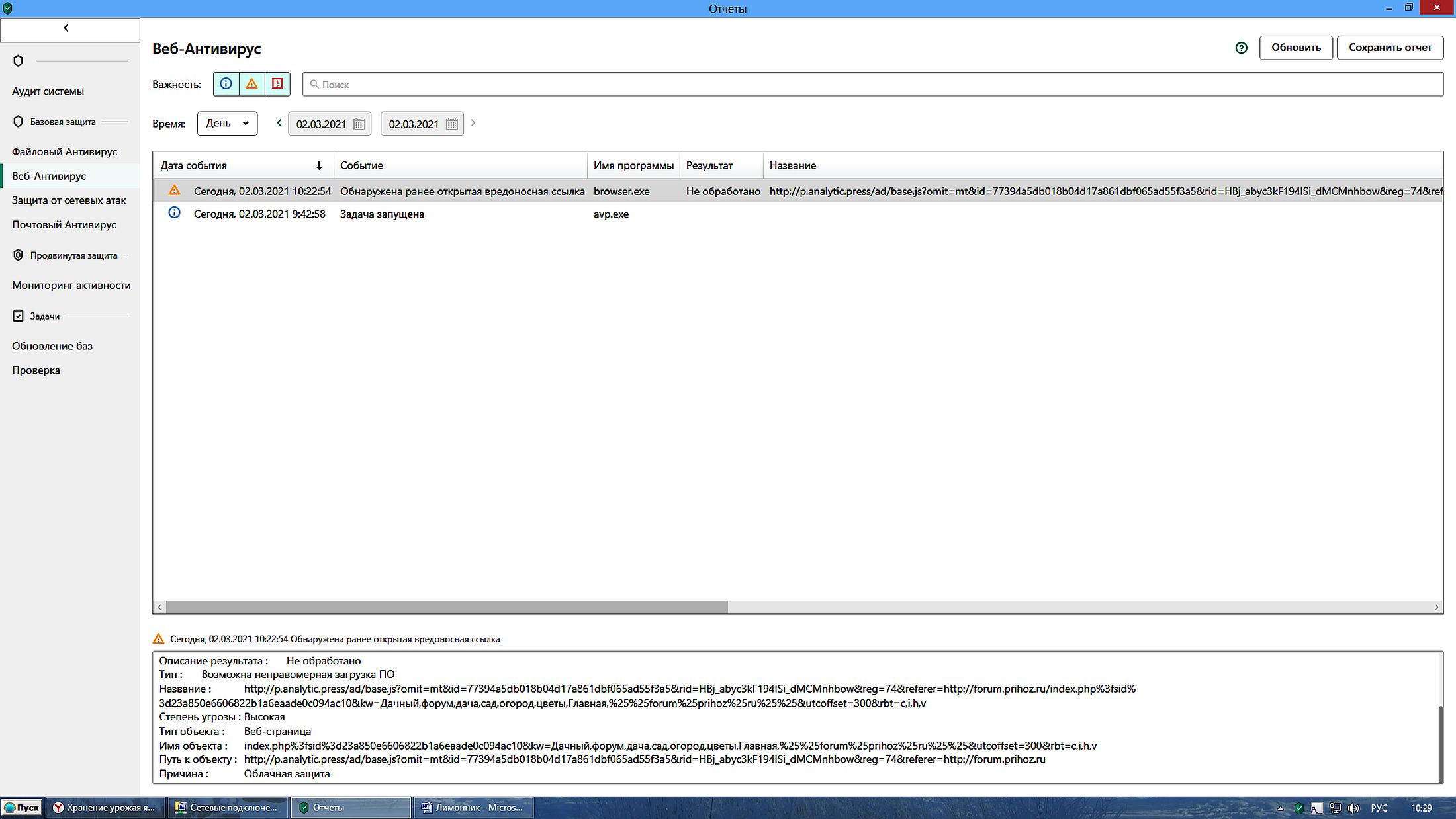Image resolution: width=1456 pixels, height=819 pixels.
Task: Toggle the warning severity filter triangle
Action: click(x=251, y=84)
